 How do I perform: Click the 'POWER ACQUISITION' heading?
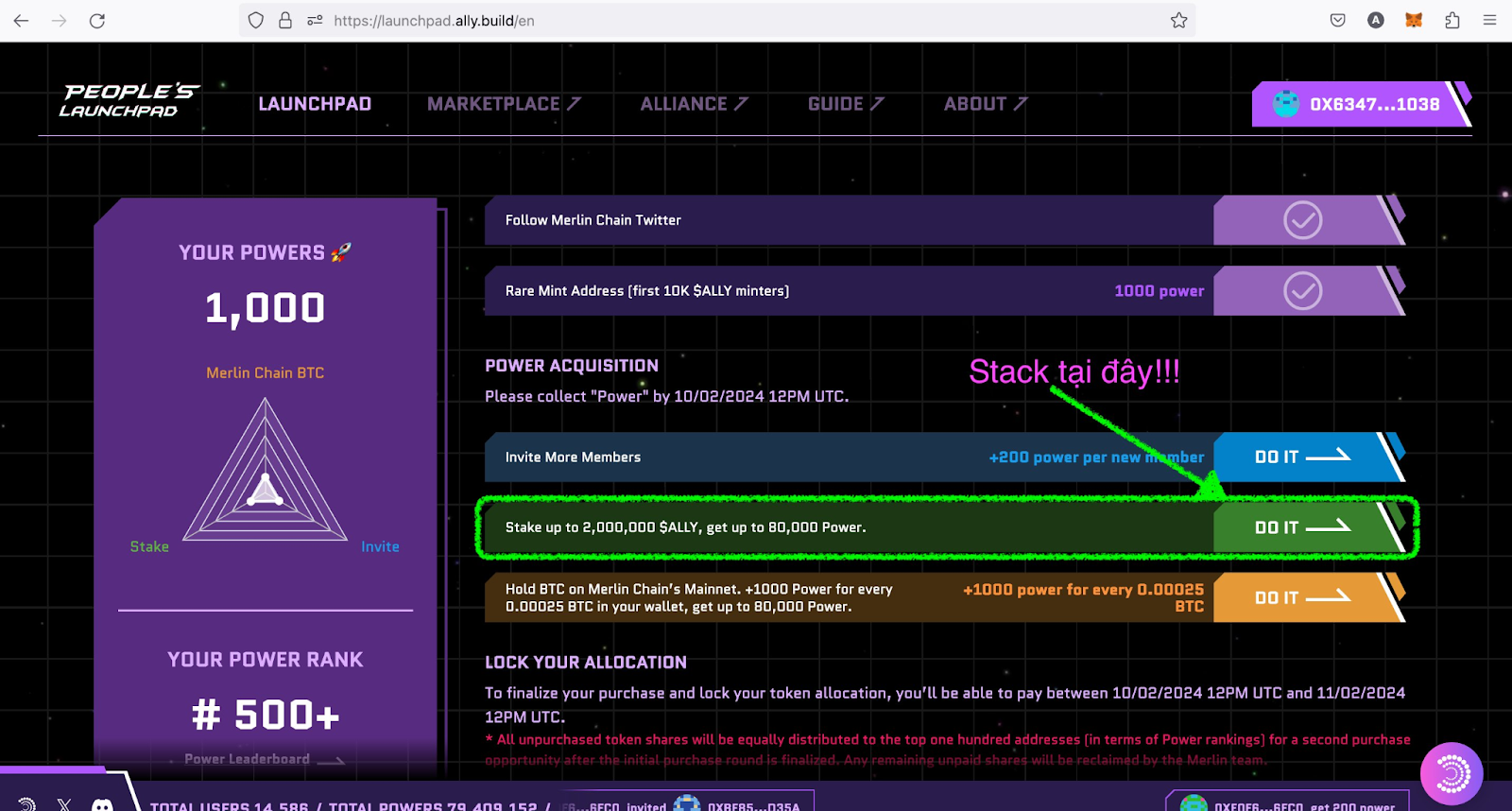pos(572,366)
